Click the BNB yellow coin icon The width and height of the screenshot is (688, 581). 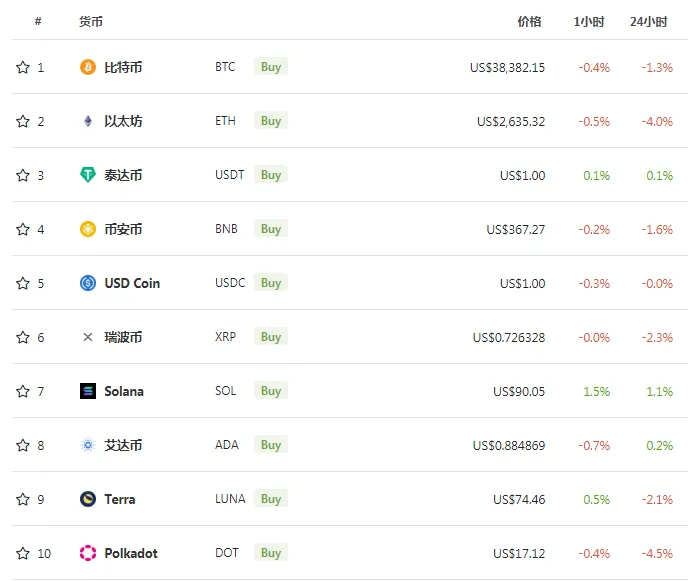pyautogui.click(x=88, y=229)
